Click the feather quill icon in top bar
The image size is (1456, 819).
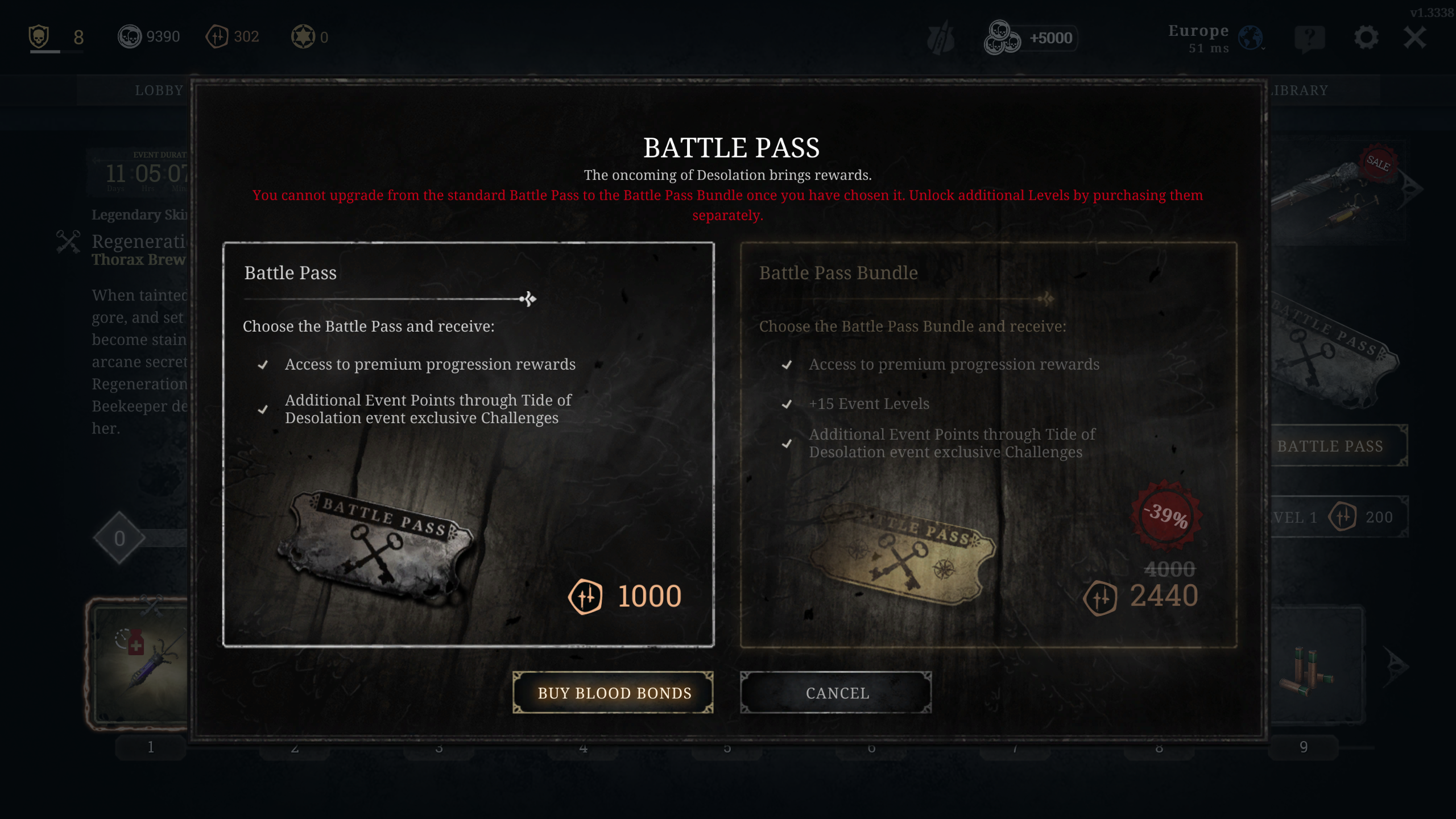click(941, 38)
